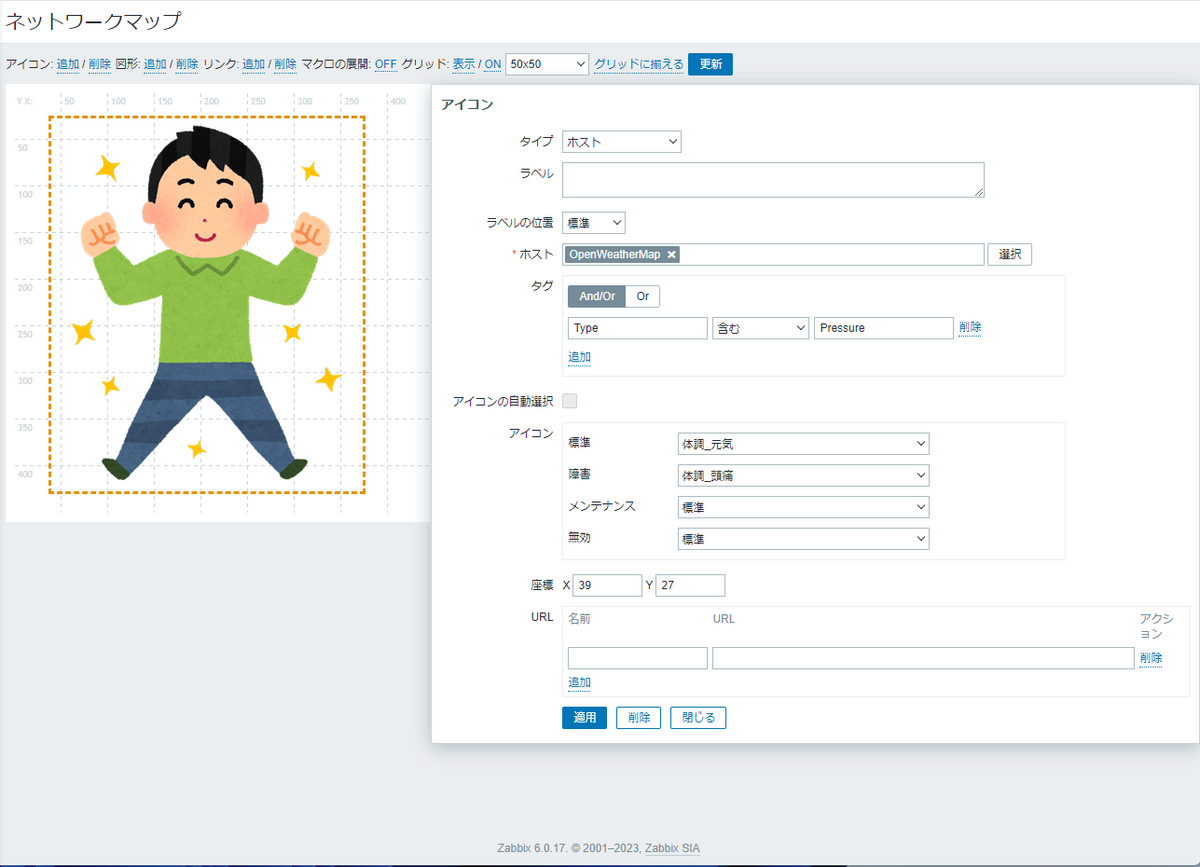Click grid 表示 link
The height and width of the screenshot is (867, 1200).
pos(464,64)
